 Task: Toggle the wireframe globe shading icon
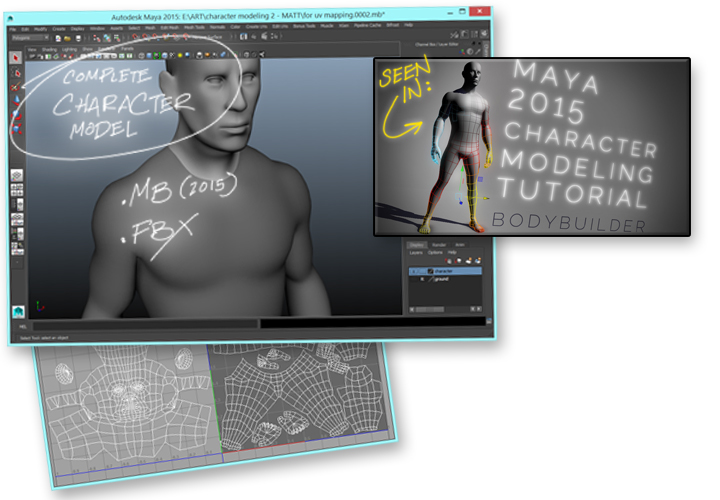point(141,56)
